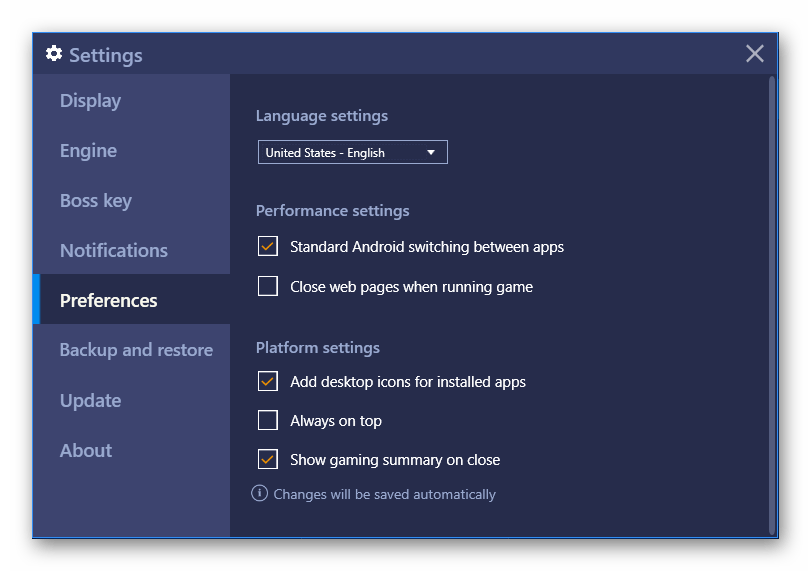Open the About tab

(x=86, y=451)
